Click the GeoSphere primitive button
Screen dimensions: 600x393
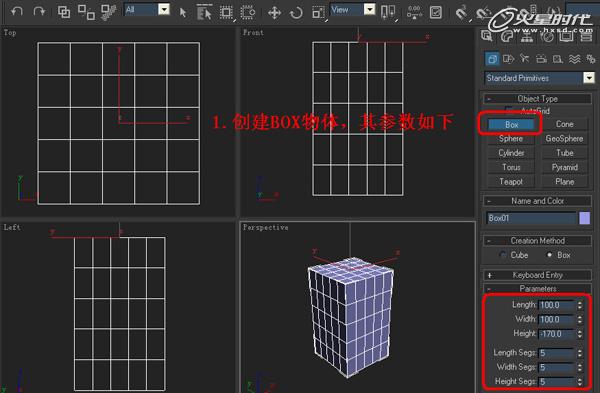[564, 139]
